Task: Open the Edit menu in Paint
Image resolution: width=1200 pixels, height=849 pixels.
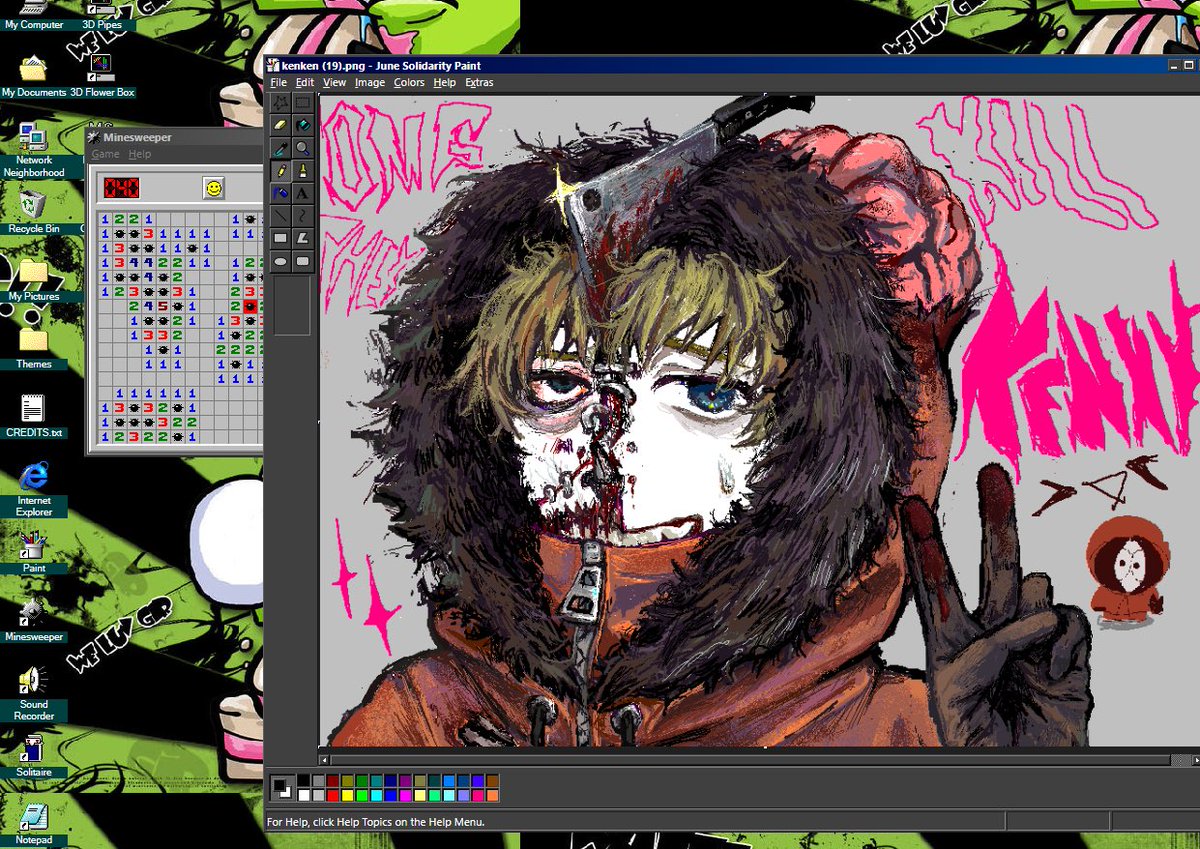Action: 304,82
